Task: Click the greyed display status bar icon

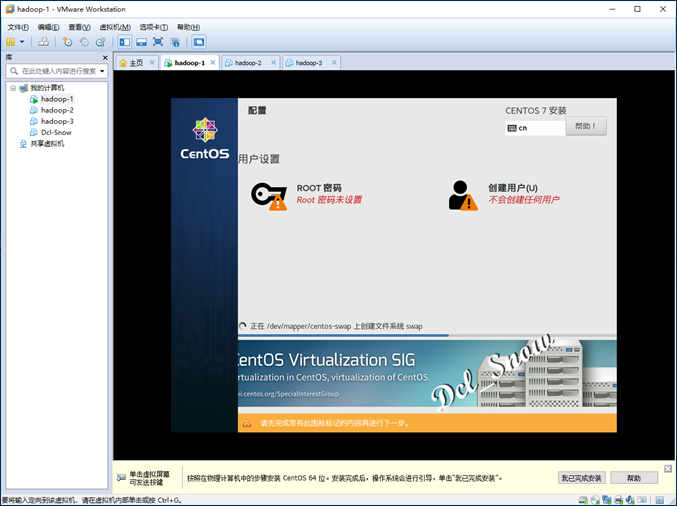Action: [642, 500]
